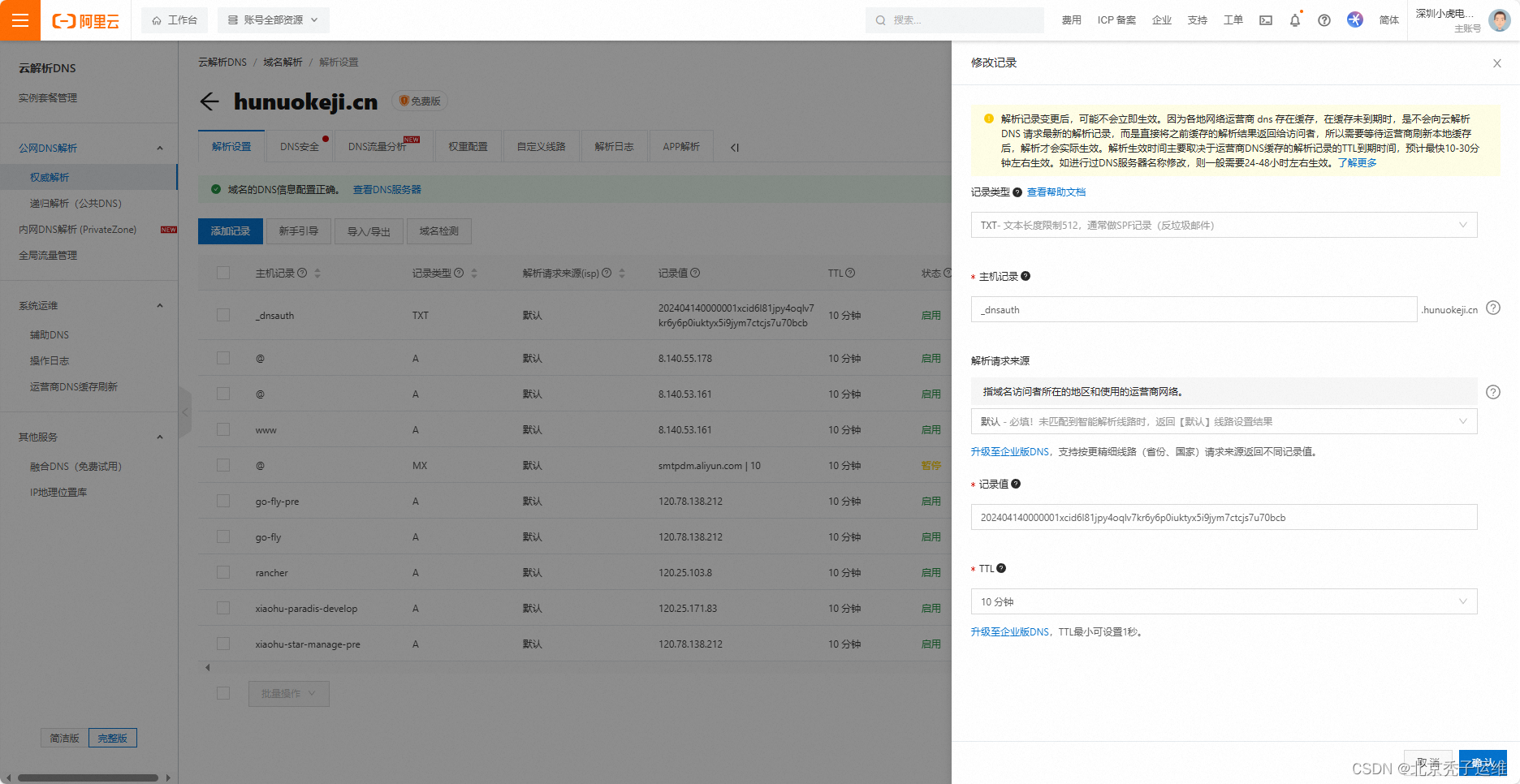1520x784 pixels.
Task: Open the cloud shell terminal icon
Action: tap(1266, 20)
